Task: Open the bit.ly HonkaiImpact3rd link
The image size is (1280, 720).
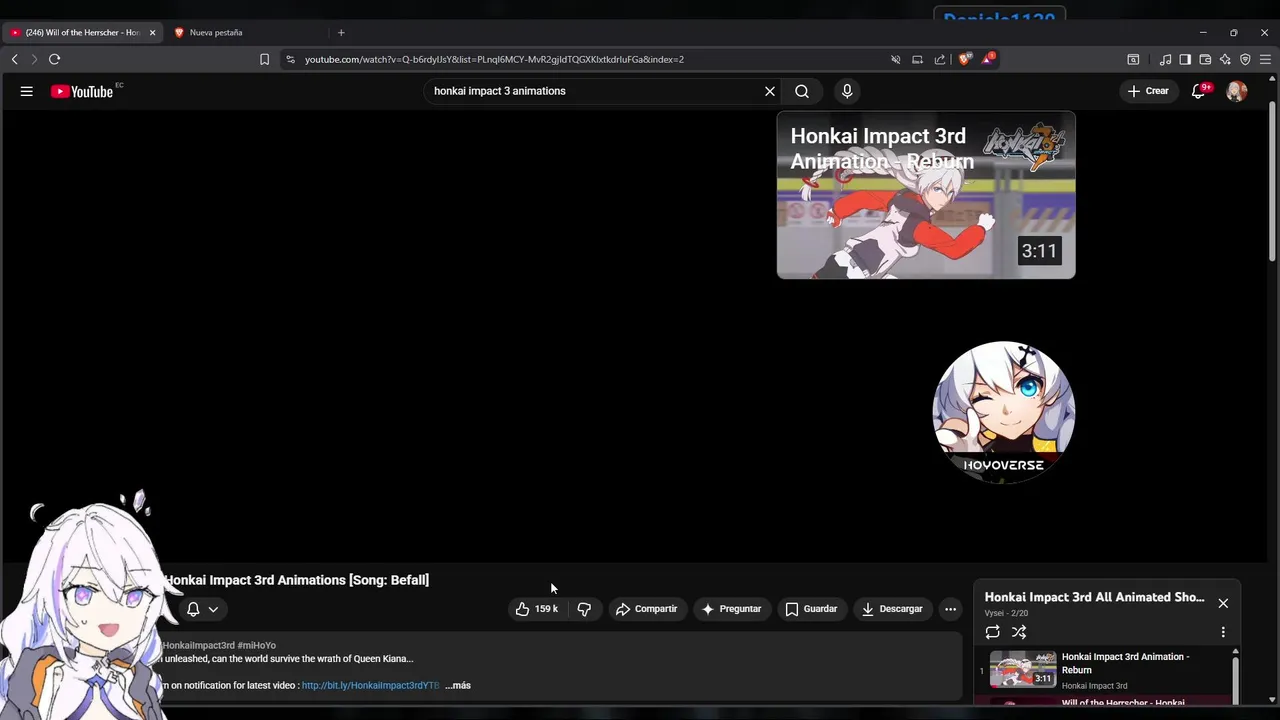Action: click(370, 686)
